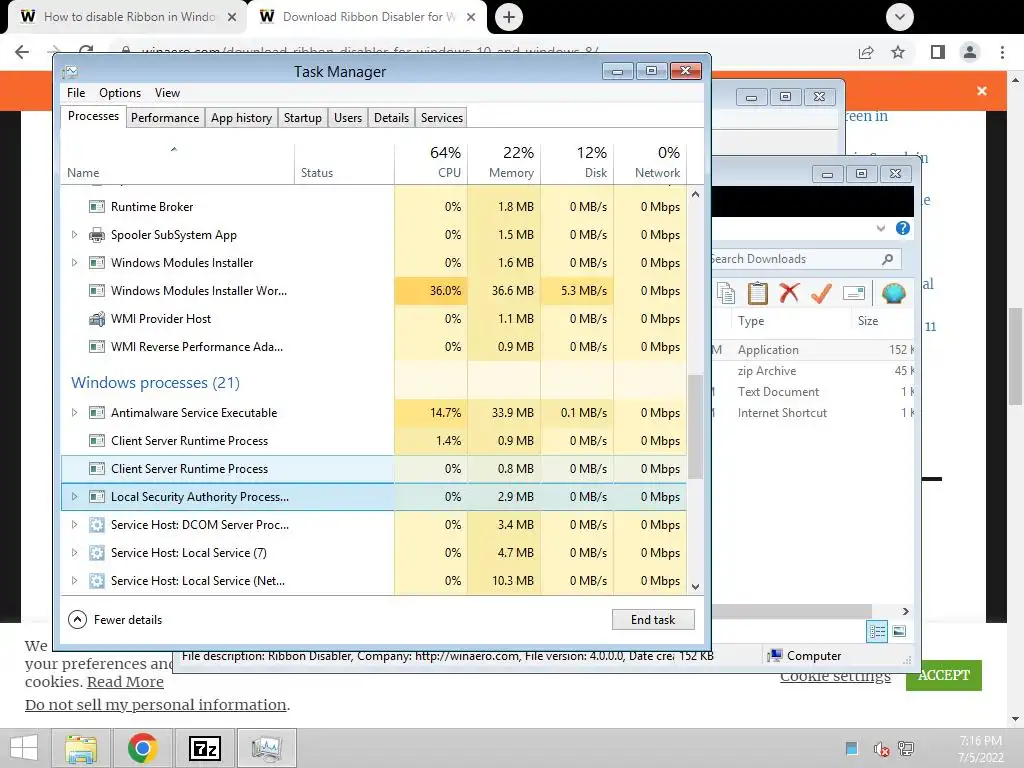Viewport: 1024px width, 768px height.
Task: Sort processes by Status column
Action: 344,162
